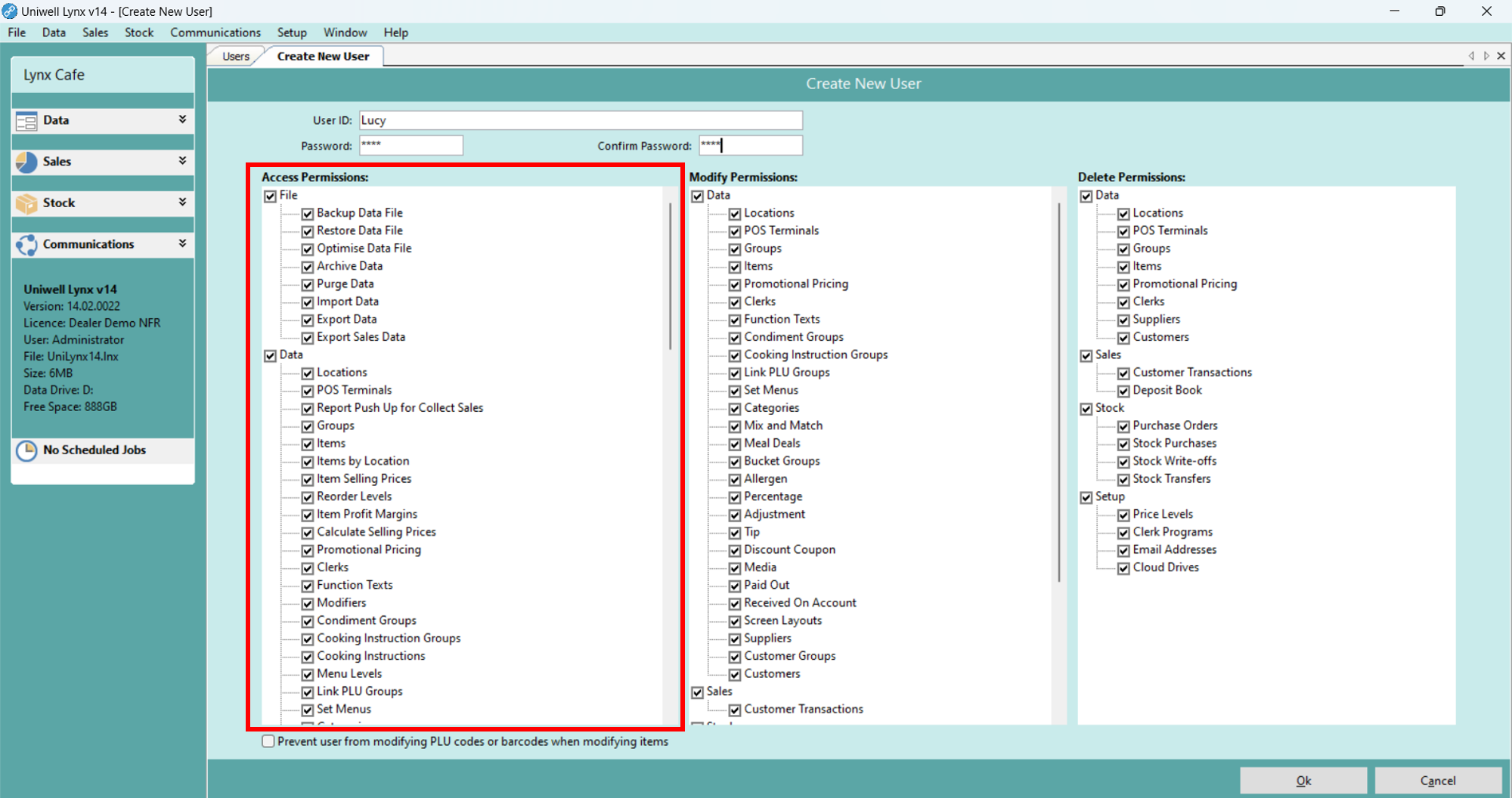Click the User ID input field
This screenshot has height=798, width=1512.
pyautogui.click(x=581, y=120)
